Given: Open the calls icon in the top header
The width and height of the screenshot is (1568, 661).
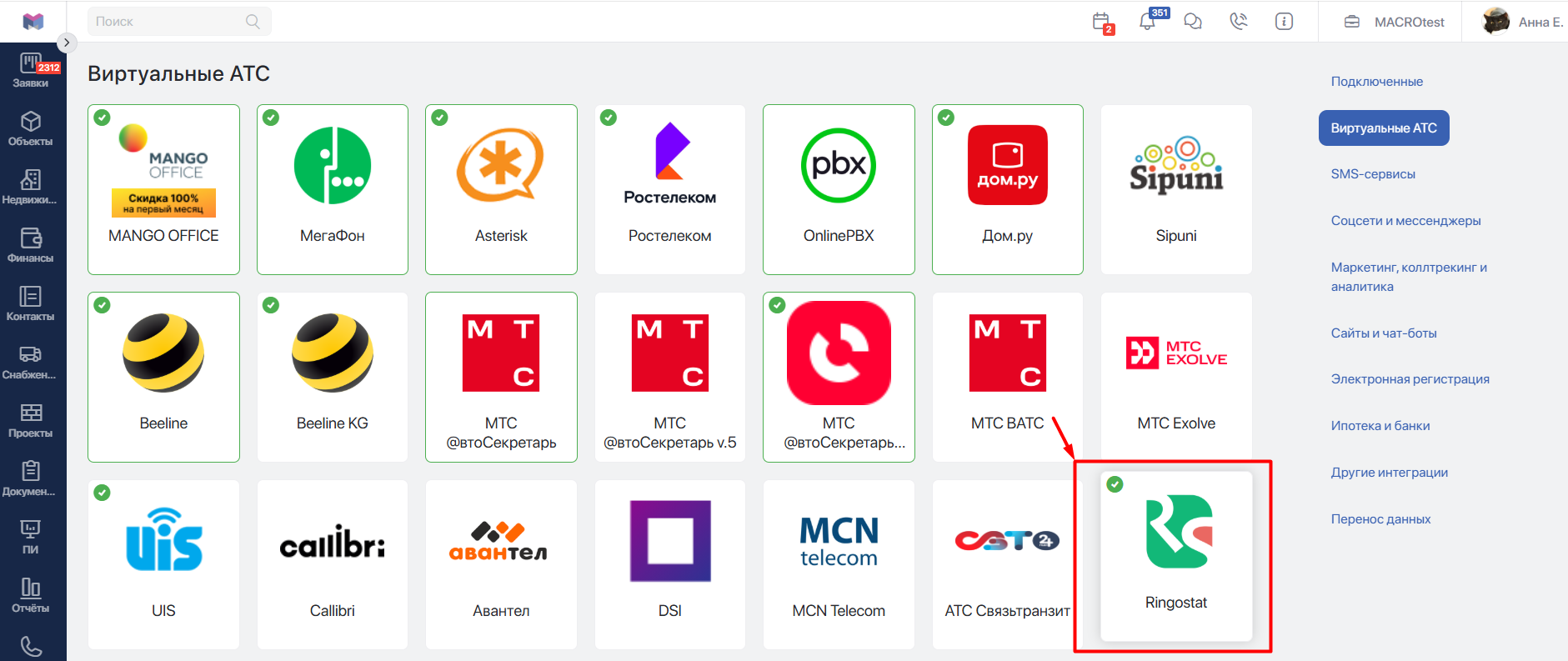Looking at the screenshot, I should click(1239, 22).
